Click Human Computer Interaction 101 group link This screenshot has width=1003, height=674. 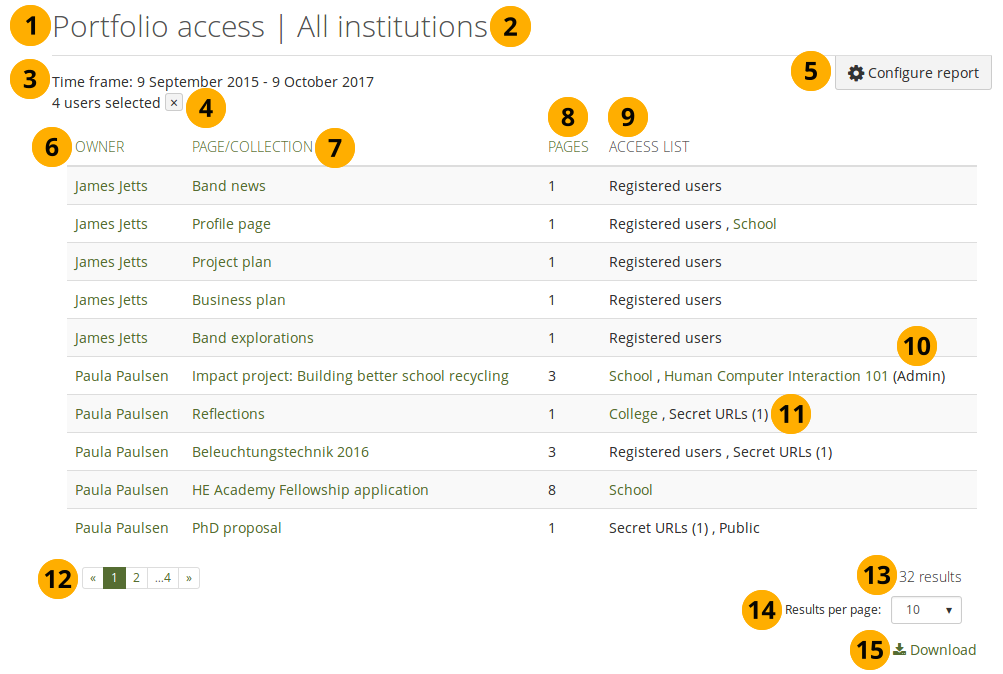(776, 376)
